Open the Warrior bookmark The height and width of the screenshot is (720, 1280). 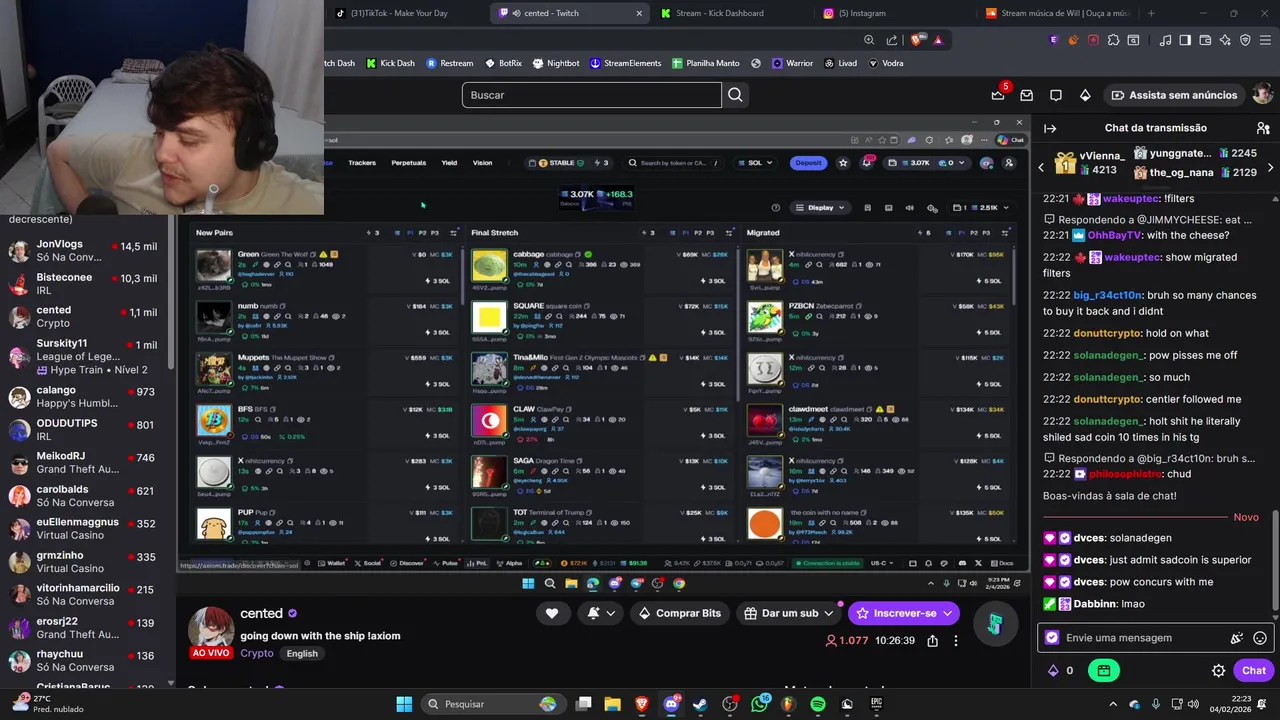(792, 63)
